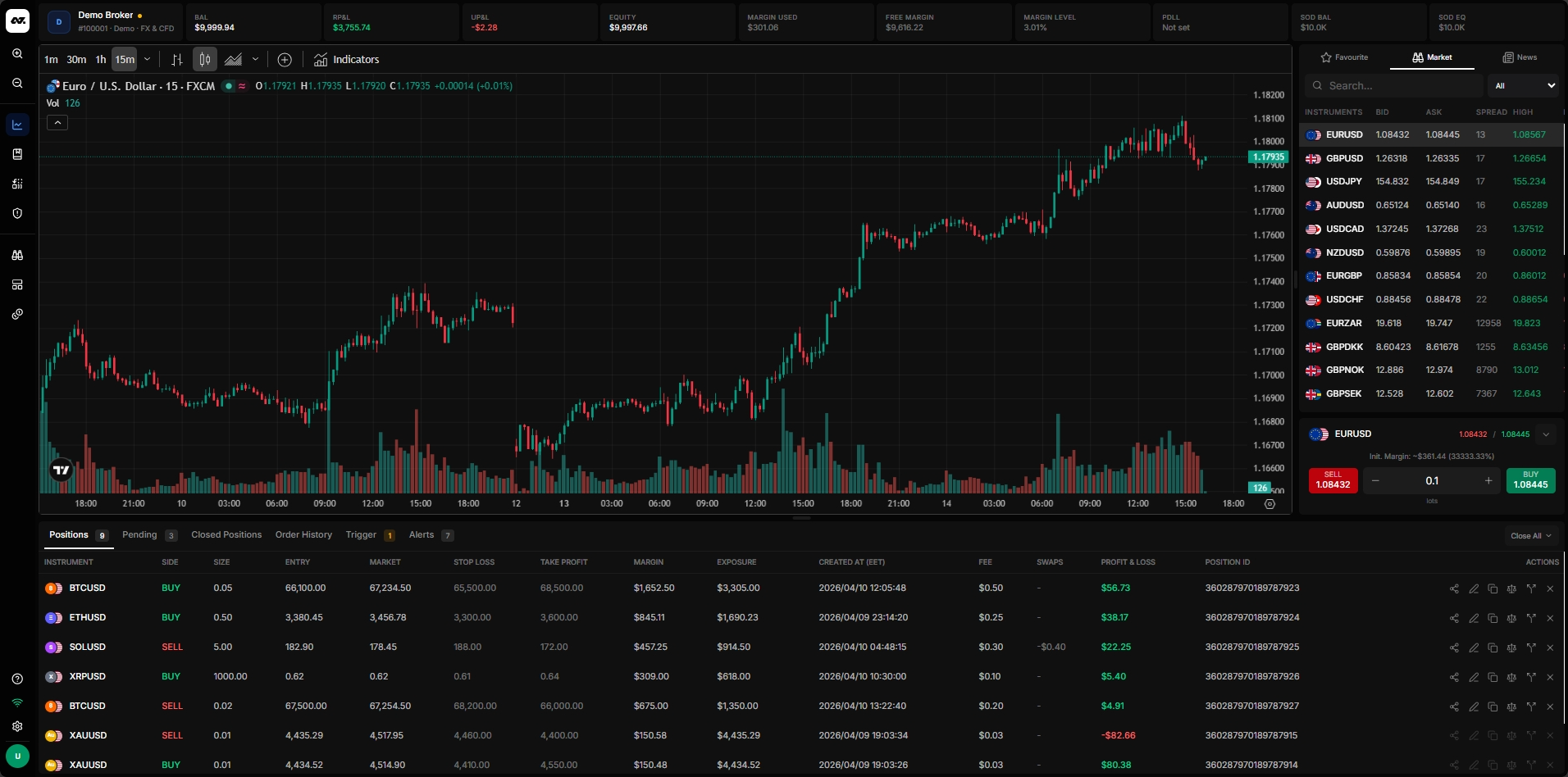Screen dimensions: 1568x777
Task: Select the candlestick chart style icon
Action: tap(205, 59)
